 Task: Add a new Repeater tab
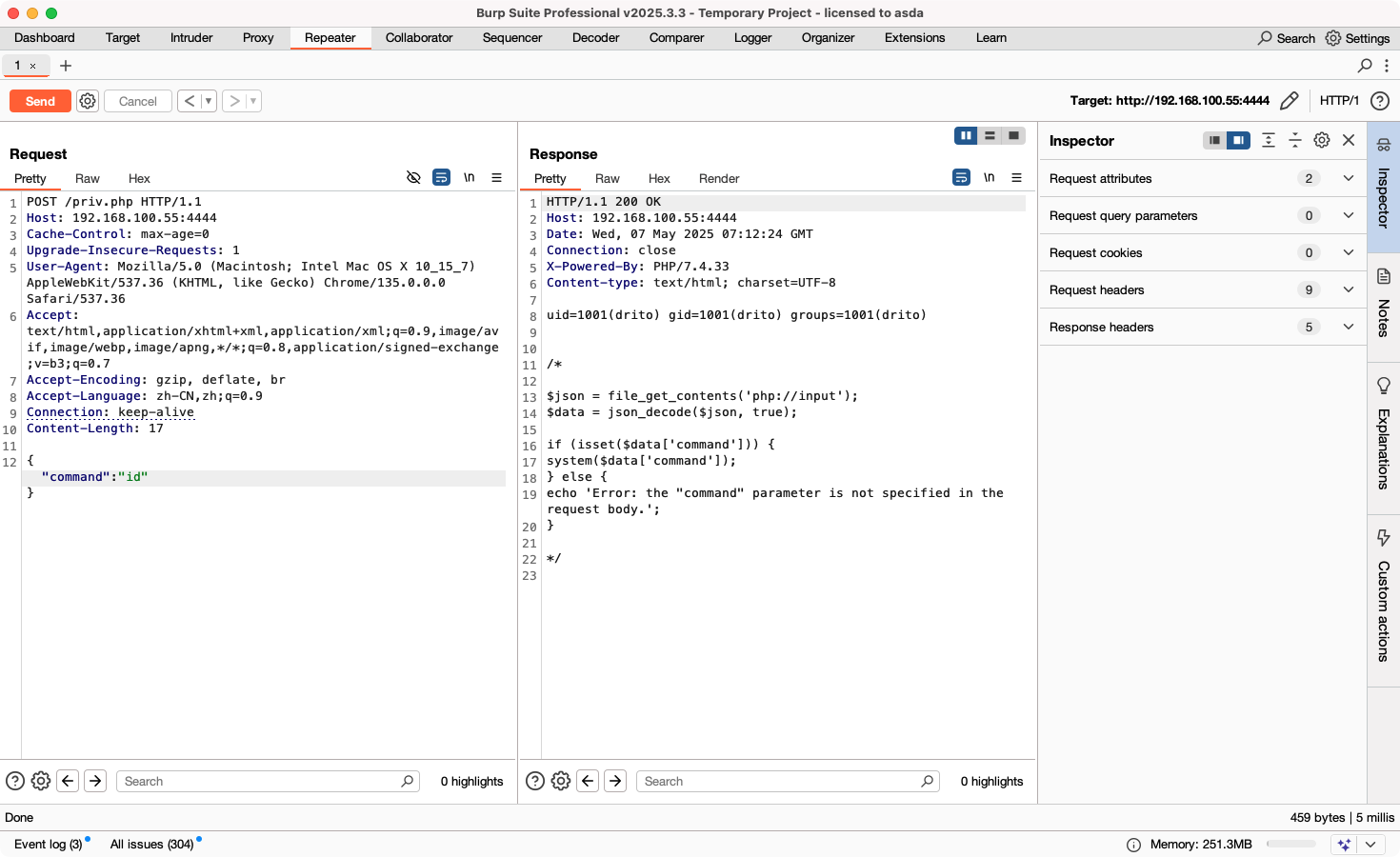66,66
